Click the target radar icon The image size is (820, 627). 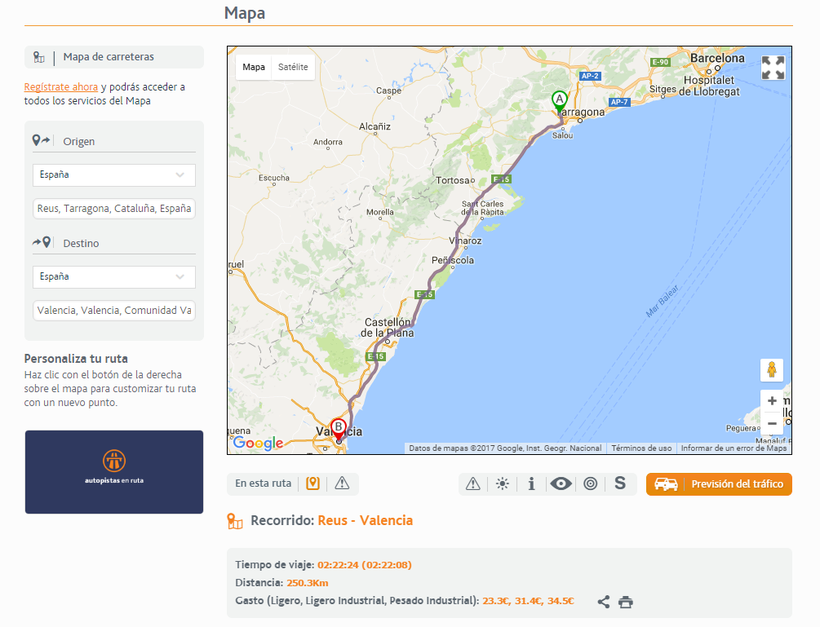click(x=590, y=484)
